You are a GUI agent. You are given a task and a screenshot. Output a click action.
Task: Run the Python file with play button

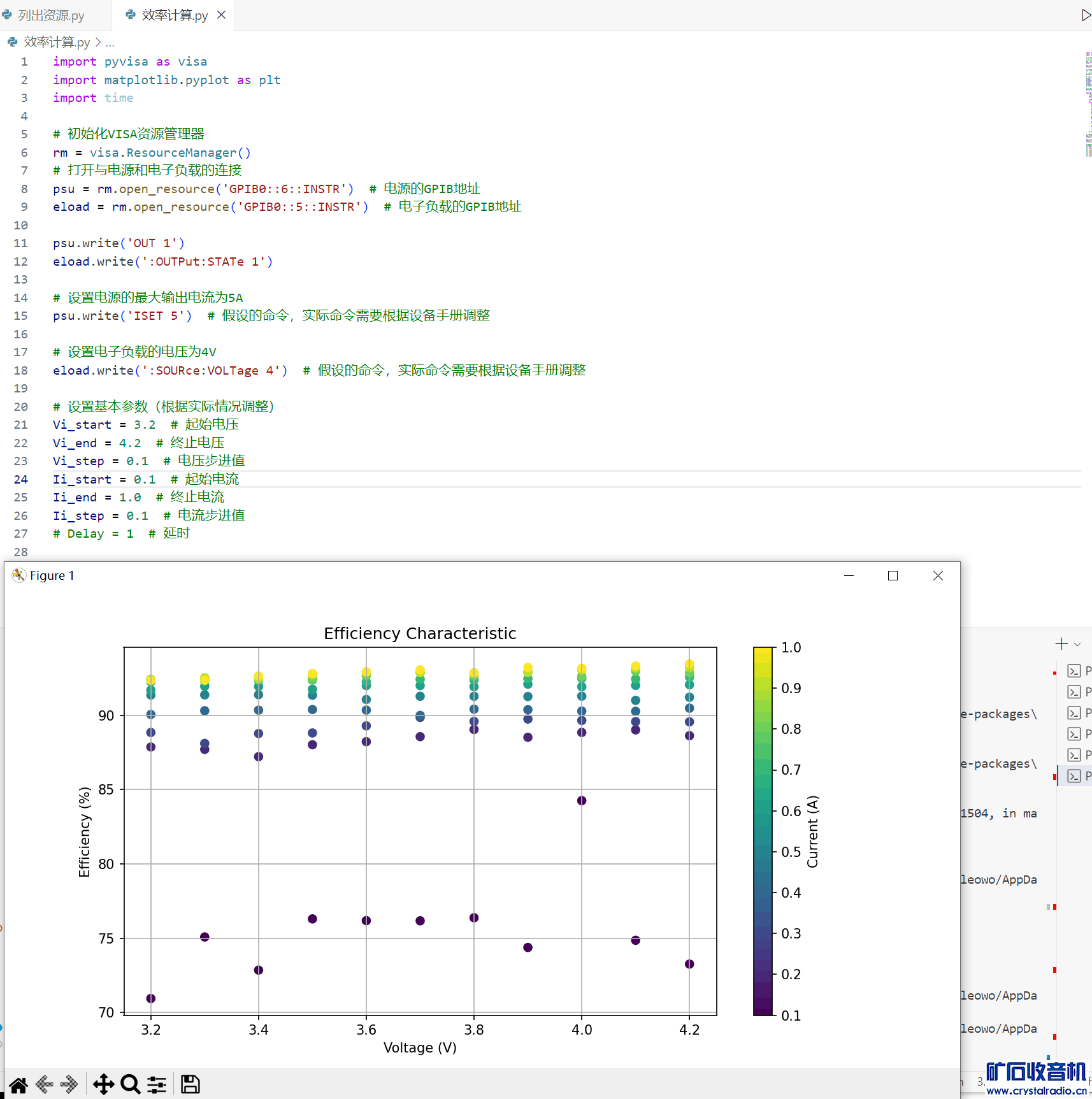(1086, 15)
